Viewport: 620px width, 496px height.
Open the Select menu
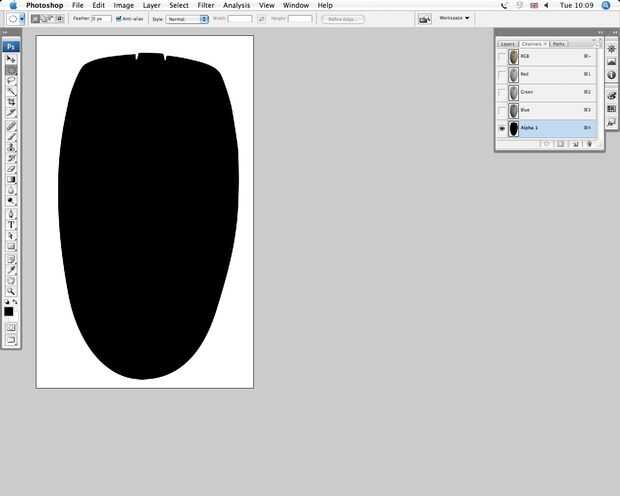tap(179, 6)
